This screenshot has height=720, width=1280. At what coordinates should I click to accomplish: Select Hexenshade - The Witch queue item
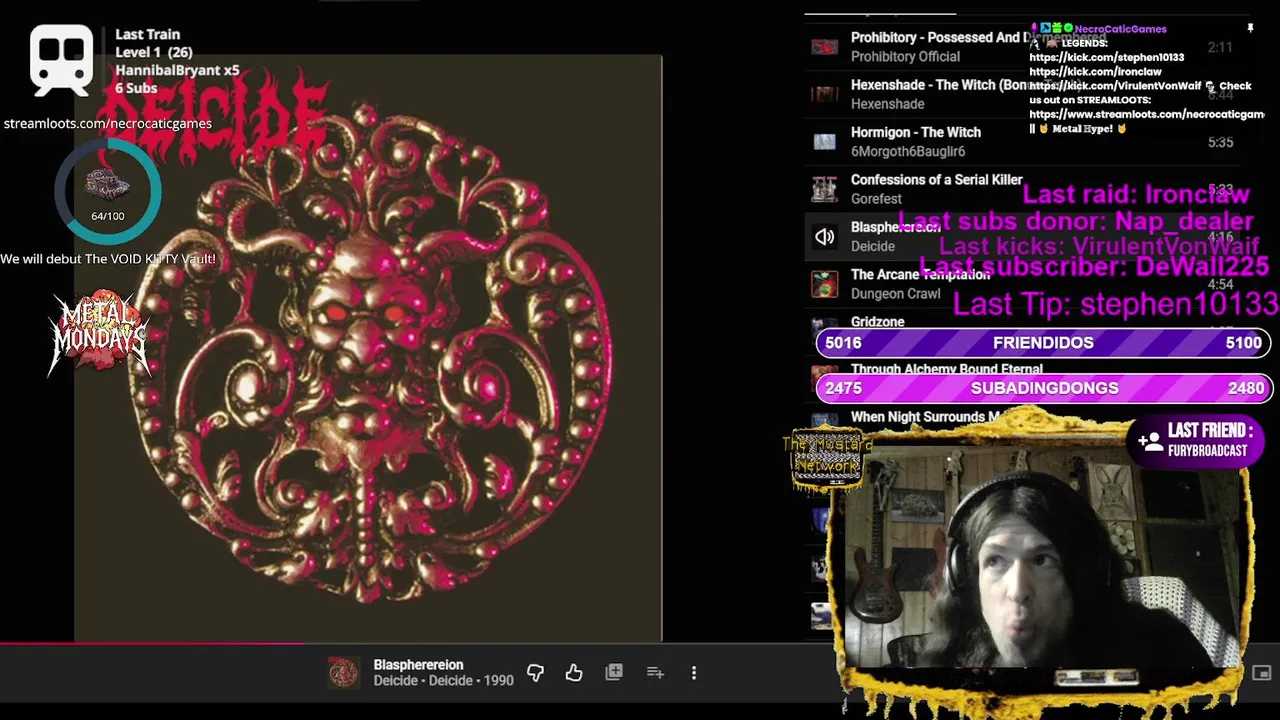(1021, 94)
